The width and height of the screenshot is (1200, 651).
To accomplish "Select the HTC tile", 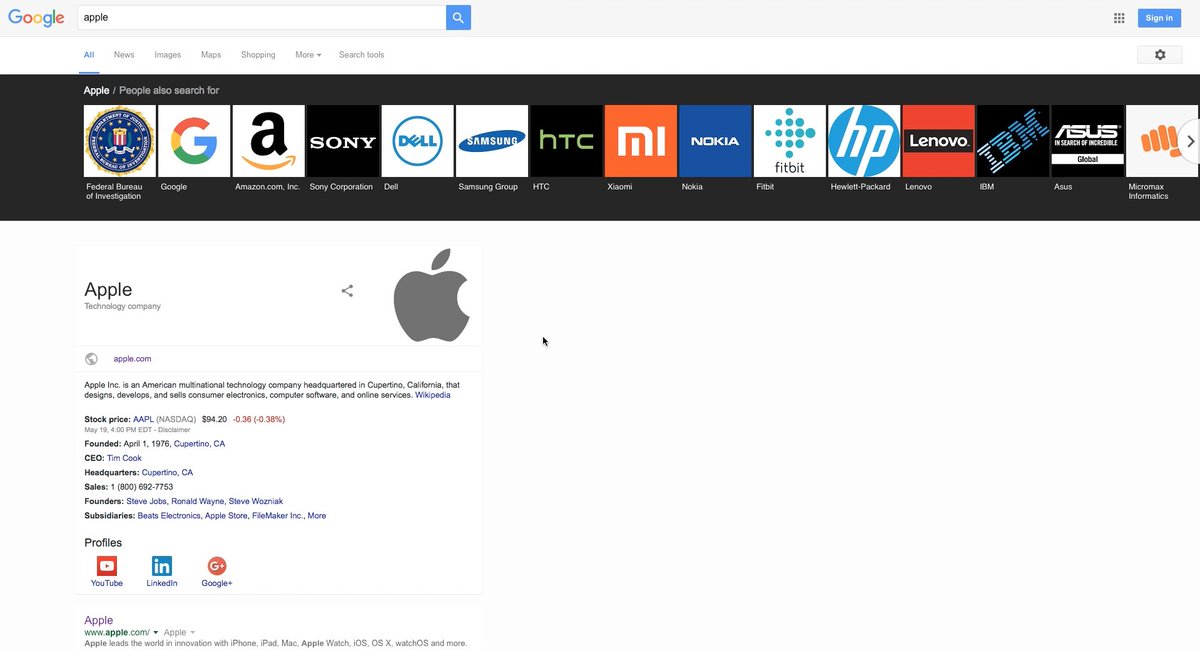I will tap(567, 141).
